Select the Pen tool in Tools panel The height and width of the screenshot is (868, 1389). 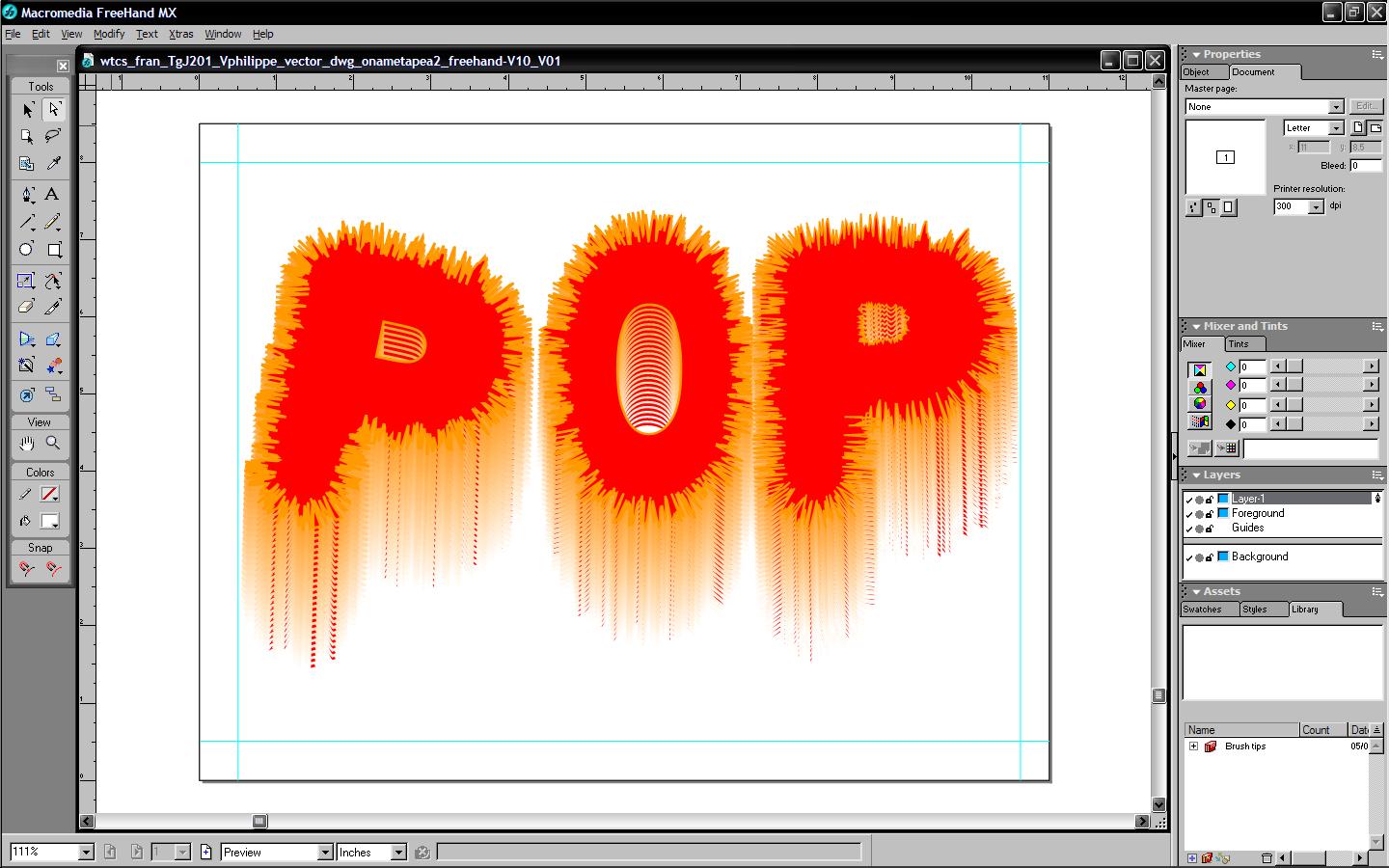27,194
